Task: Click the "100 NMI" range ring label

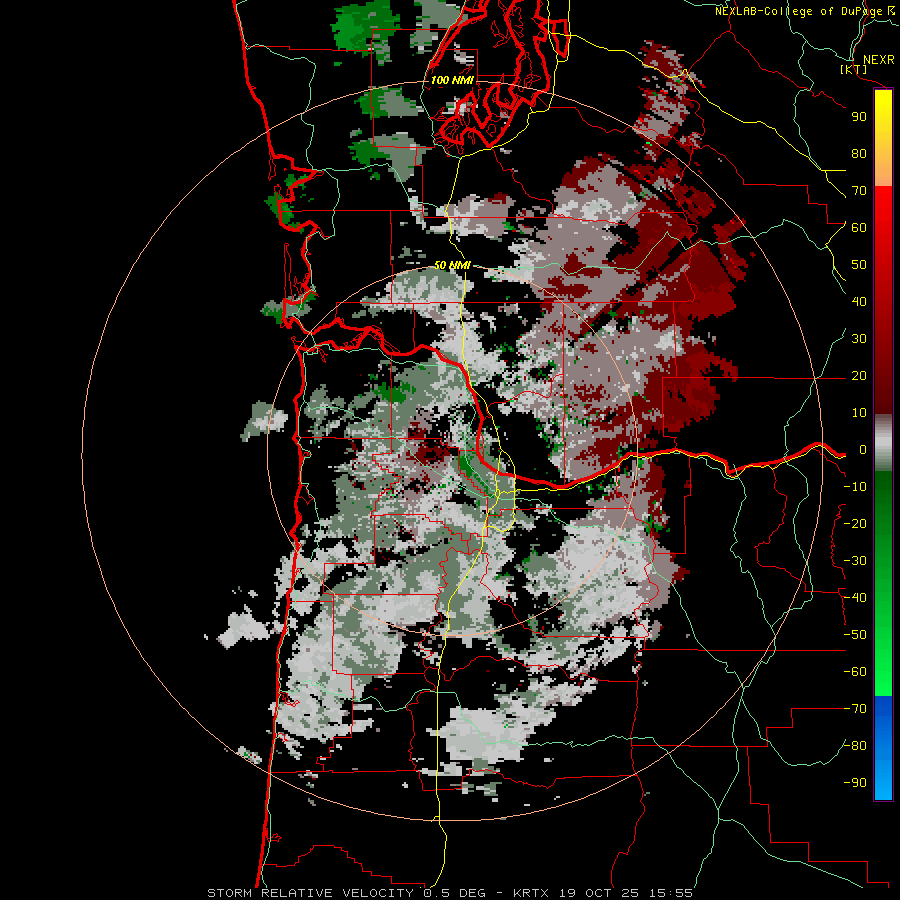Action: [452, 80]
